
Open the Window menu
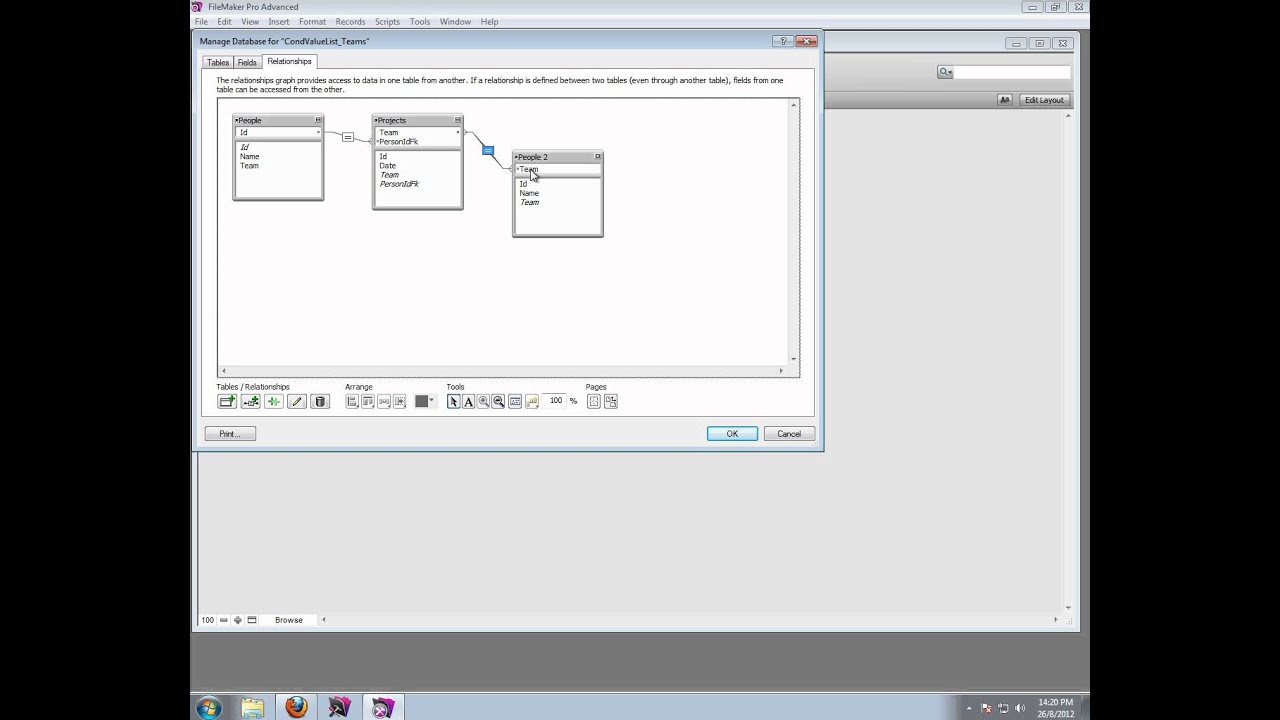point(455,22)
